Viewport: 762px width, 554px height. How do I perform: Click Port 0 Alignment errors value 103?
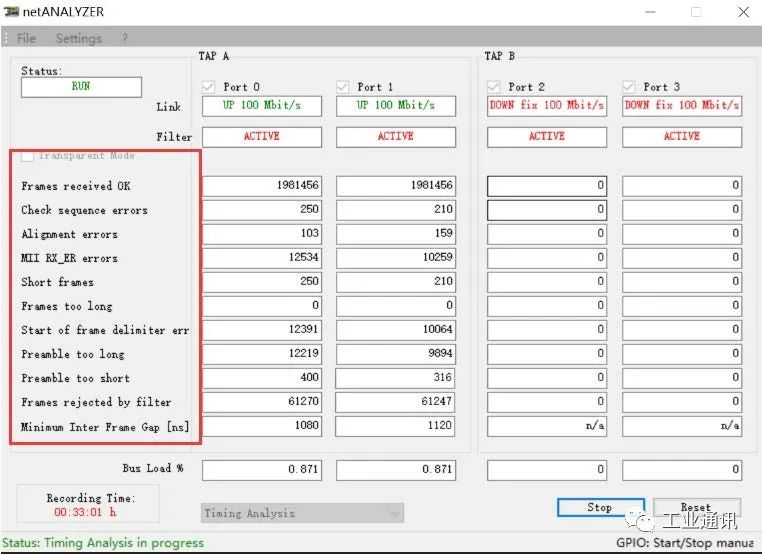coord(262,233)
